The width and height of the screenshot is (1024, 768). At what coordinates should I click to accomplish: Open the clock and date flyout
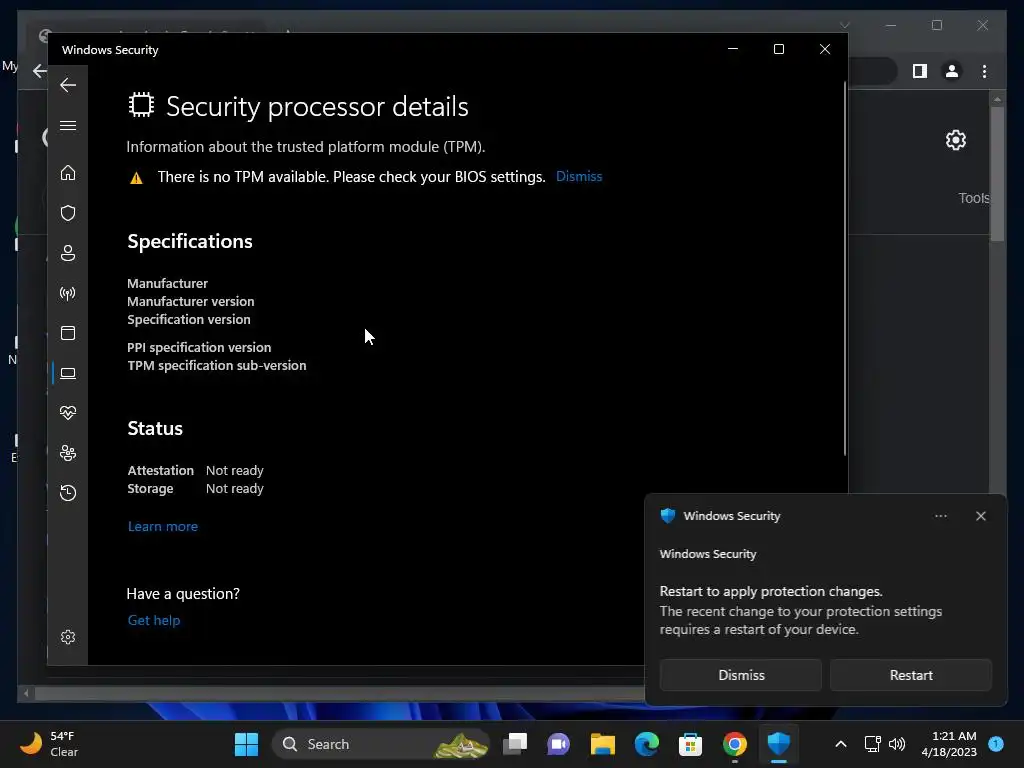(x=949, y=744)
